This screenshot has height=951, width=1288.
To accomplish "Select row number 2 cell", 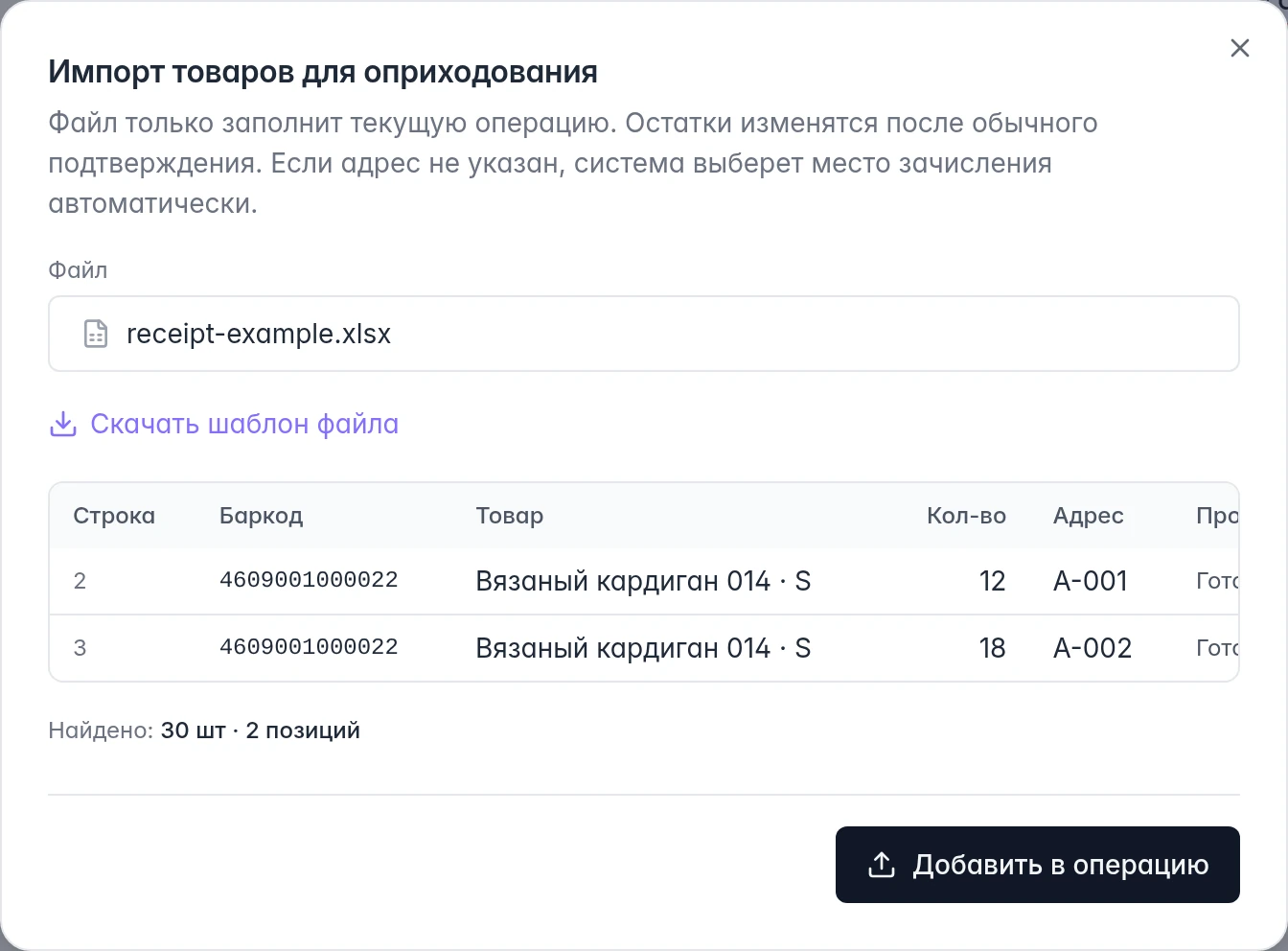I will click(80, 581).
